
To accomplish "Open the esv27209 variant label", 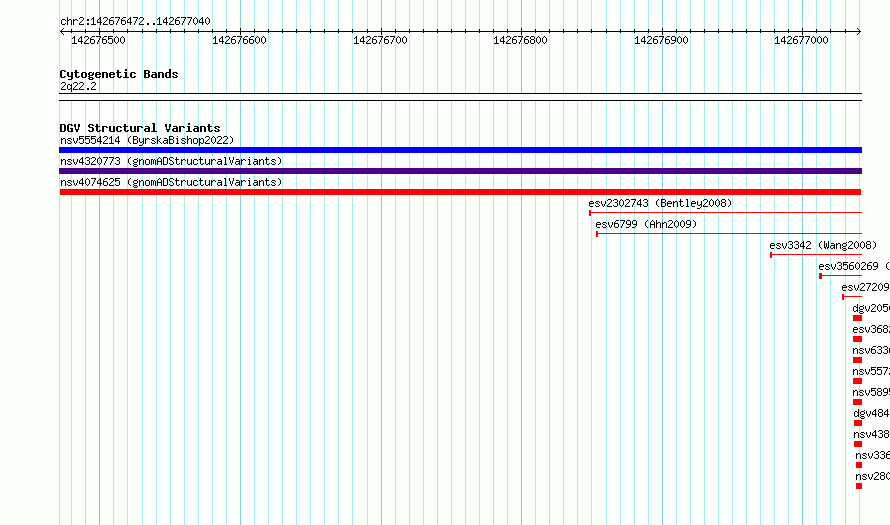I will 865,287.
